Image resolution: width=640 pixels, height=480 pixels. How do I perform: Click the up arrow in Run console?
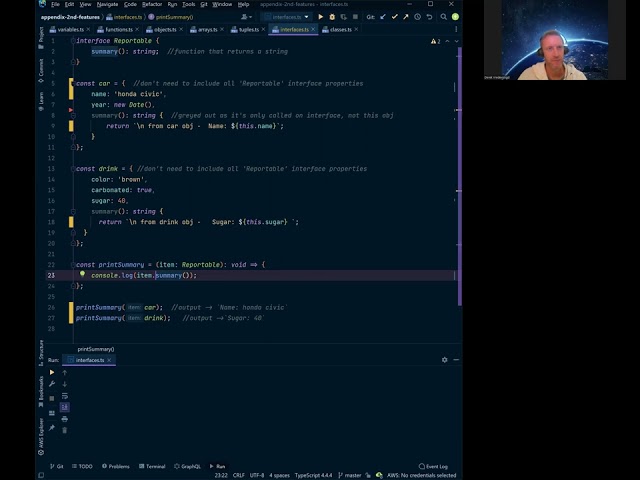pyautogui.click(x=64, y=372)
